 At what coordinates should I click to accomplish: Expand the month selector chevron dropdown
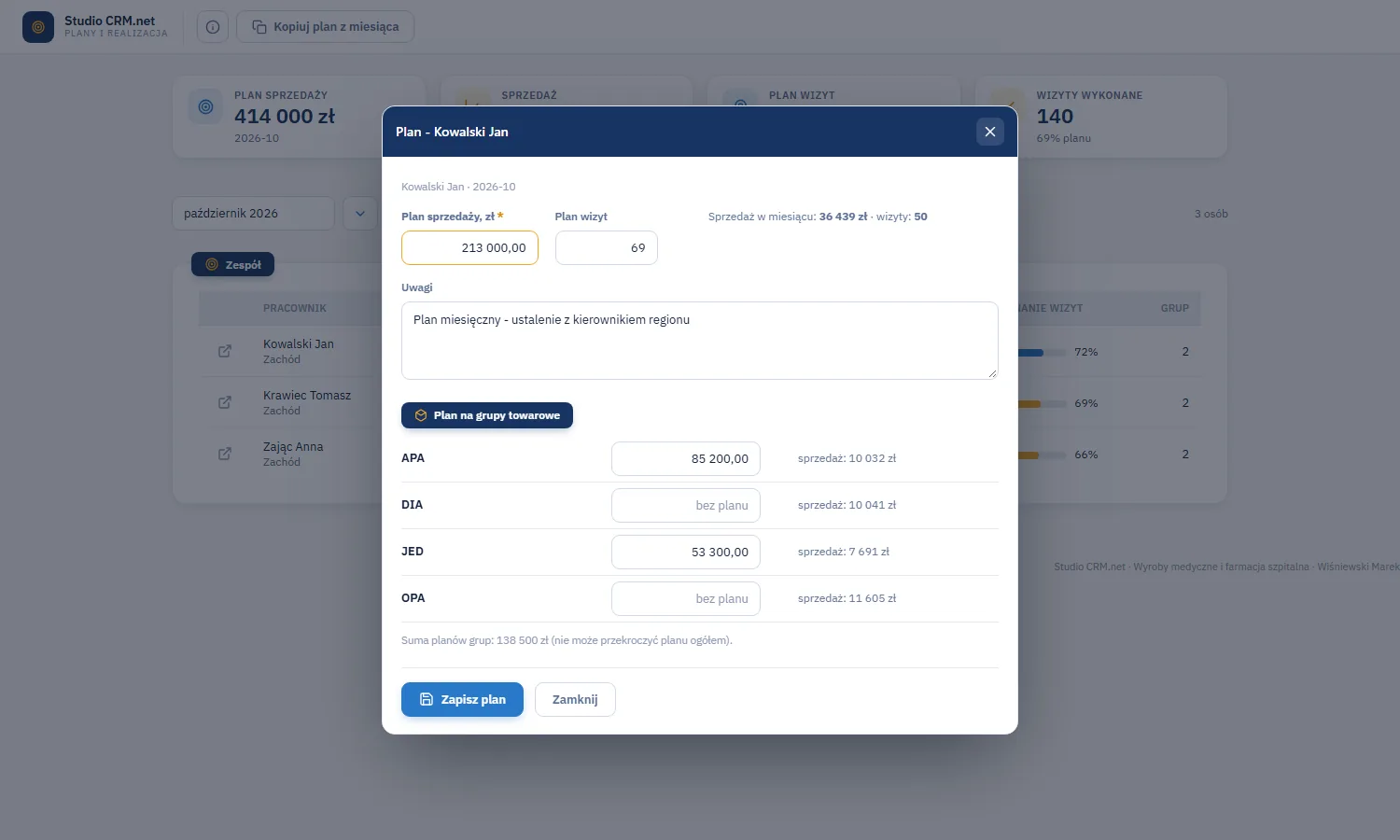pos(360,214)
